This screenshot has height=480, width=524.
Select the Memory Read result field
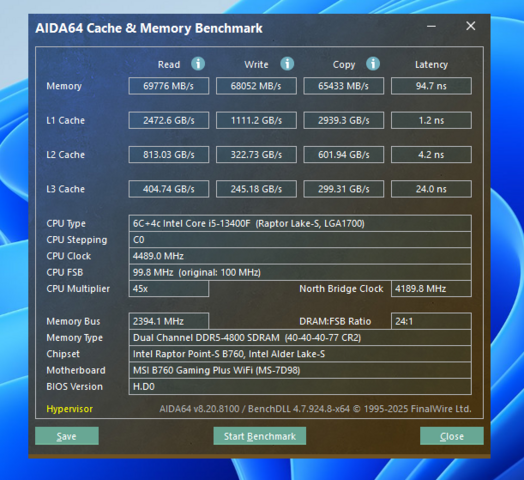[x=169, y=86]
